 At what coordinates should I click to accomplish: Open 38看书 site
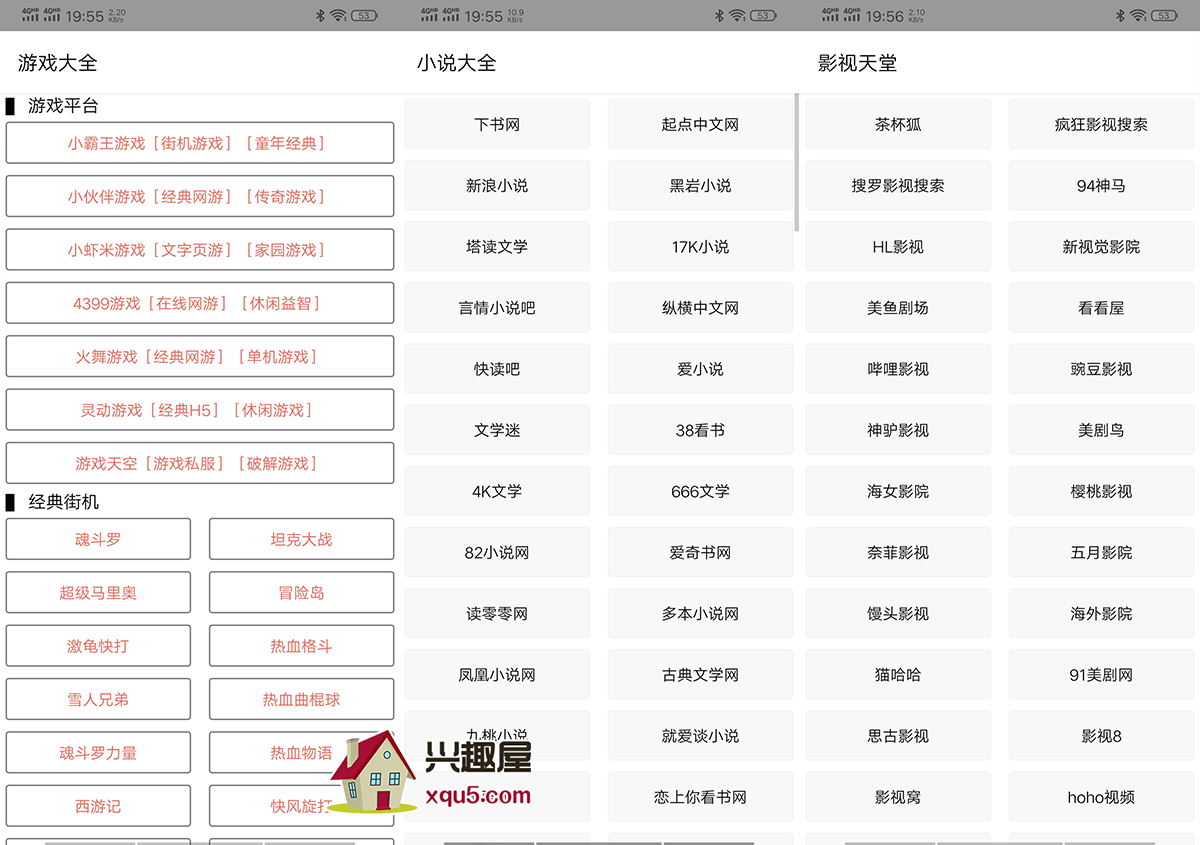coord(700,430)
